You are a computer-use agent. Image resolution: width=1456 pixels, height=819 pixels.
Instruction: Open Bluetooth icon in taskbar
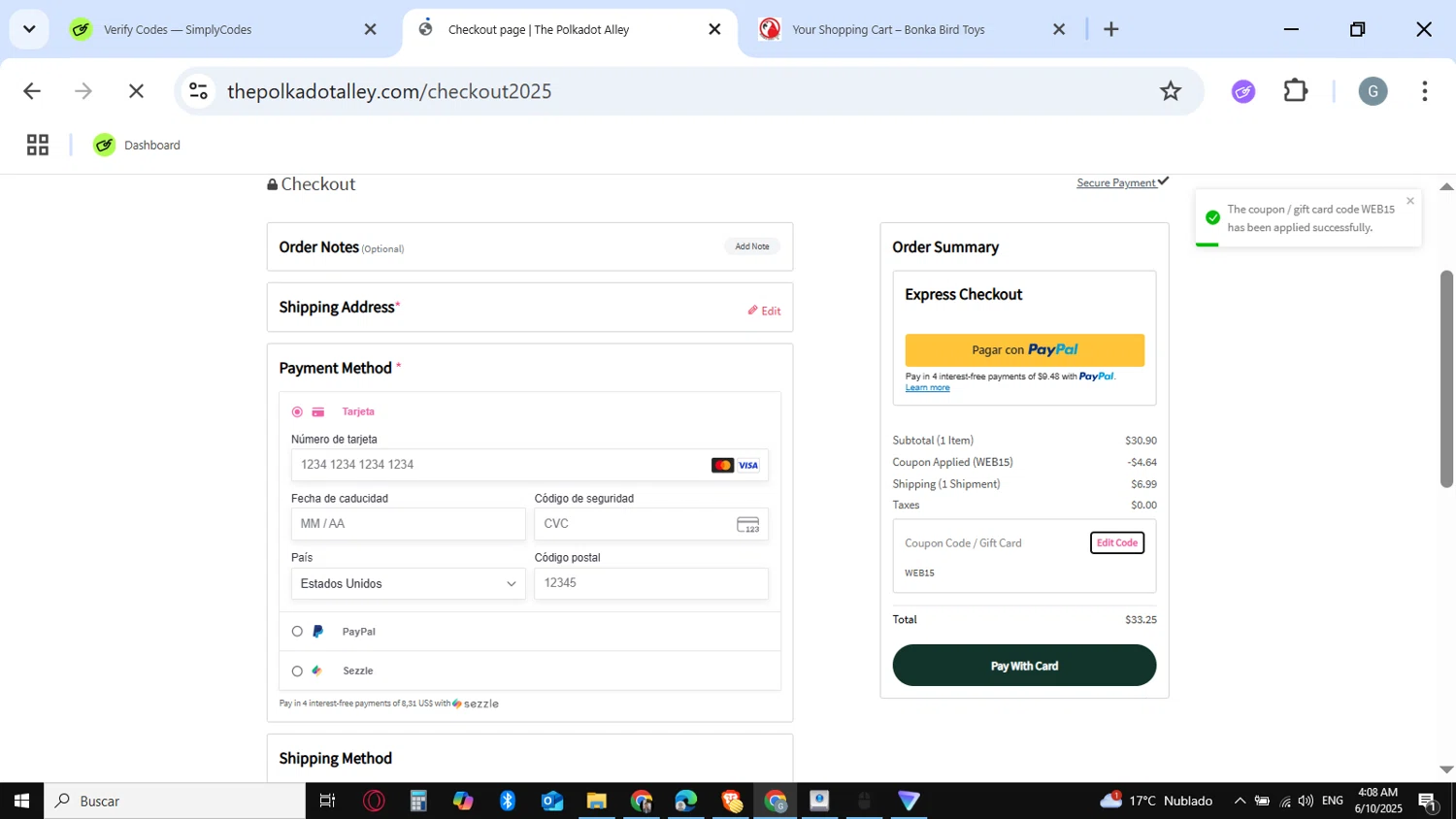tap(507, 801)
